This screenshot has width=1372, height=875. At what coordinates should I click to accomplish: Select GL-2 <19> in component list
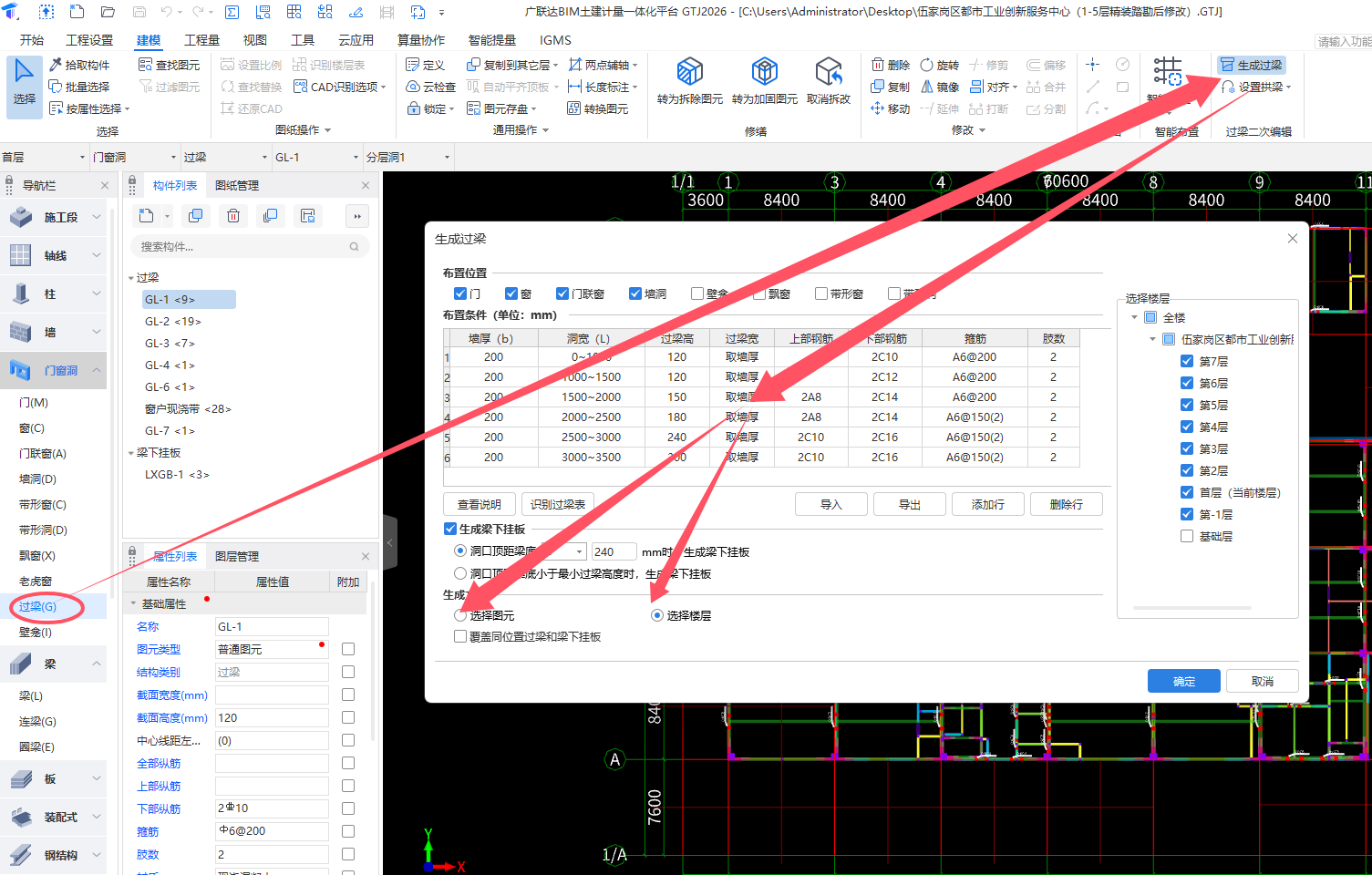coord(172,321)
